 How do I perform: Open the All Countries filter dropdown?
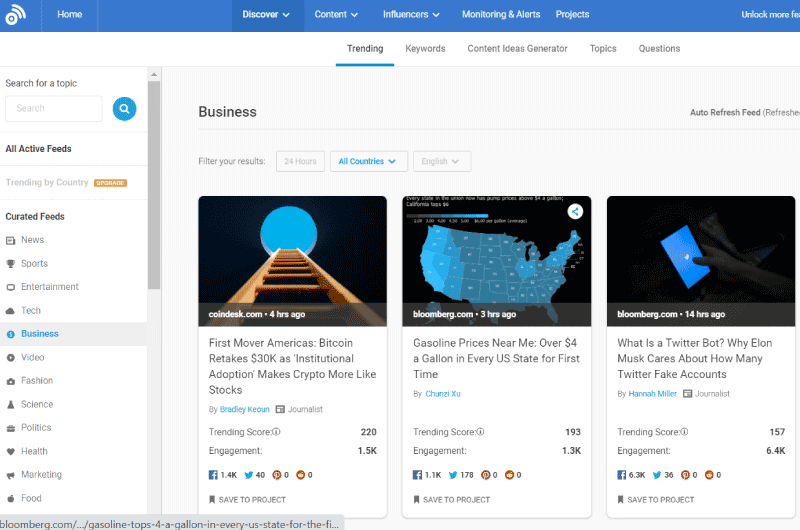[368, 161]
